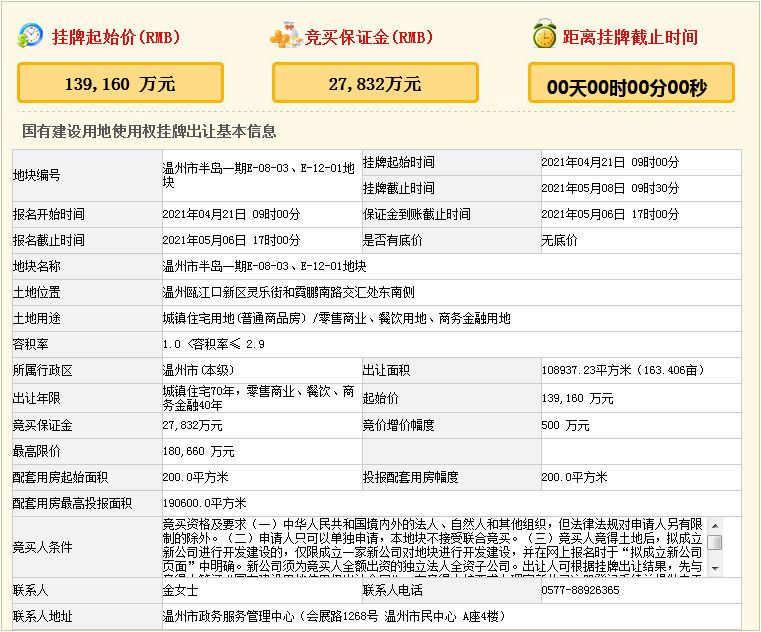The height and width of the screenshot is (632, 761).
Task: Click the 无底价 value
Action: coord(560,240)
